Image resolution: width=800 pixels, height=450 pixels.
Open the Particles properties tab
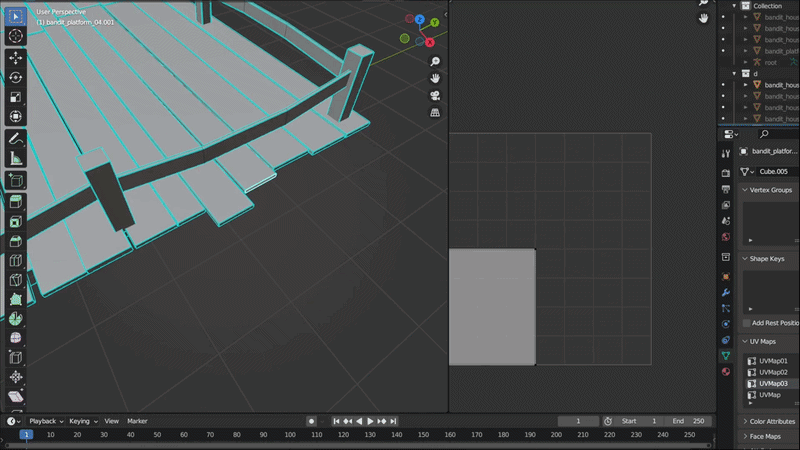pos(726,309)
